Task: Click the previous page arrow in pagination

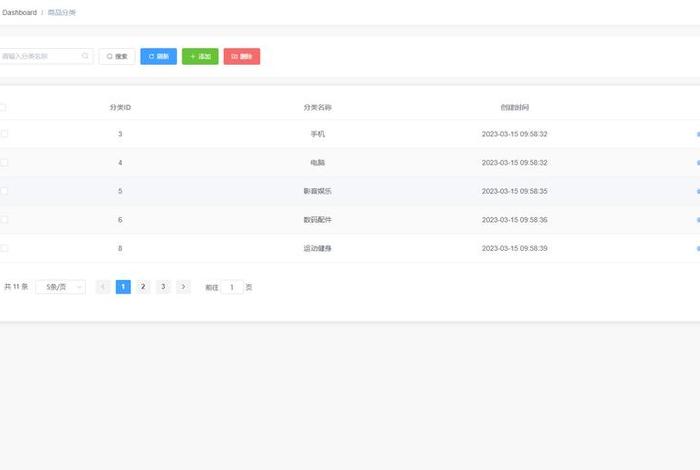Action: [x=103, y=287]
